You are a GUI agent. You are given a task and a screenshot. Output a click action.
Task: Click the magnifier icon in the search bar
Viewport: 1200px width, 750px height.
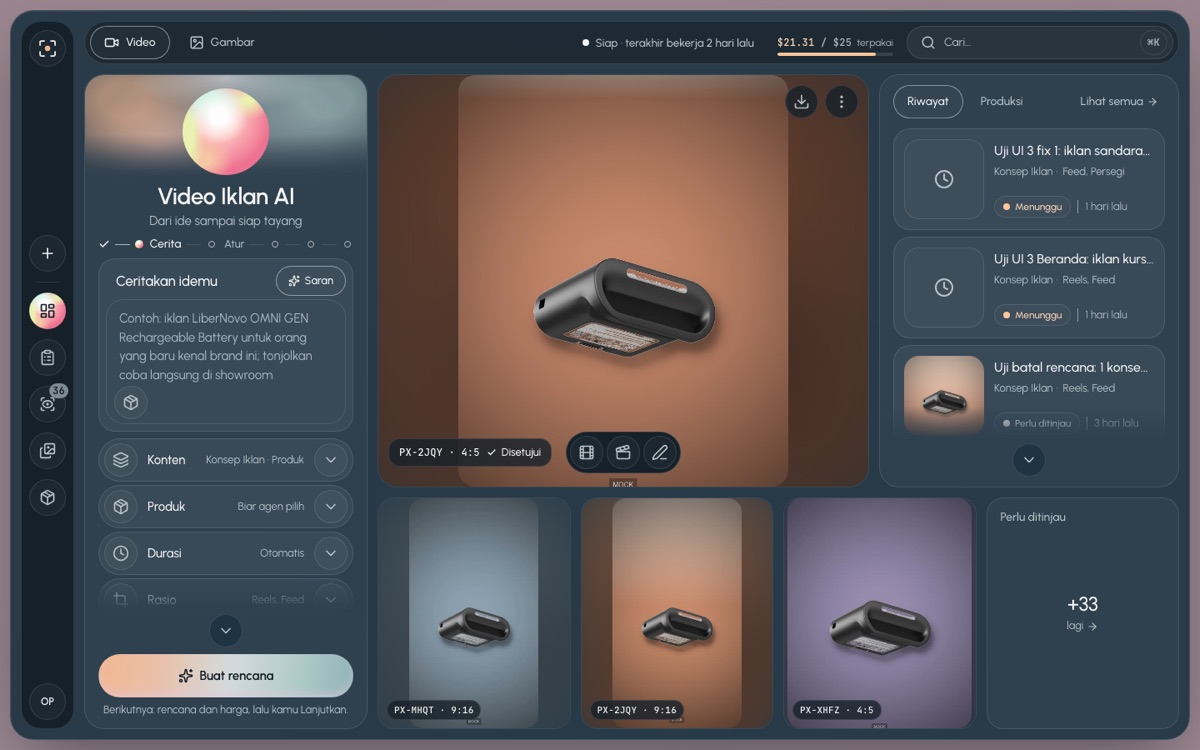point(928,42)
